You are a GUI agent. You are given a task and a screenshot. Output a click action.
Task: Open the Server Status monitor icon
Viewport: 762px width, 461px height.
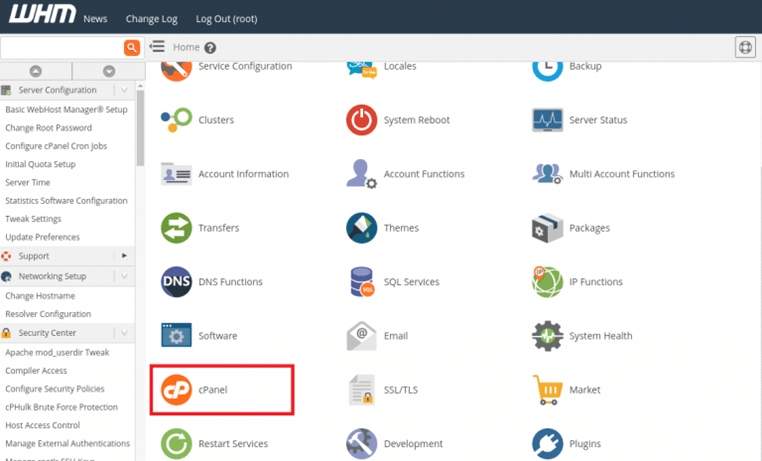pyautogui.click(x=548, y=120)
